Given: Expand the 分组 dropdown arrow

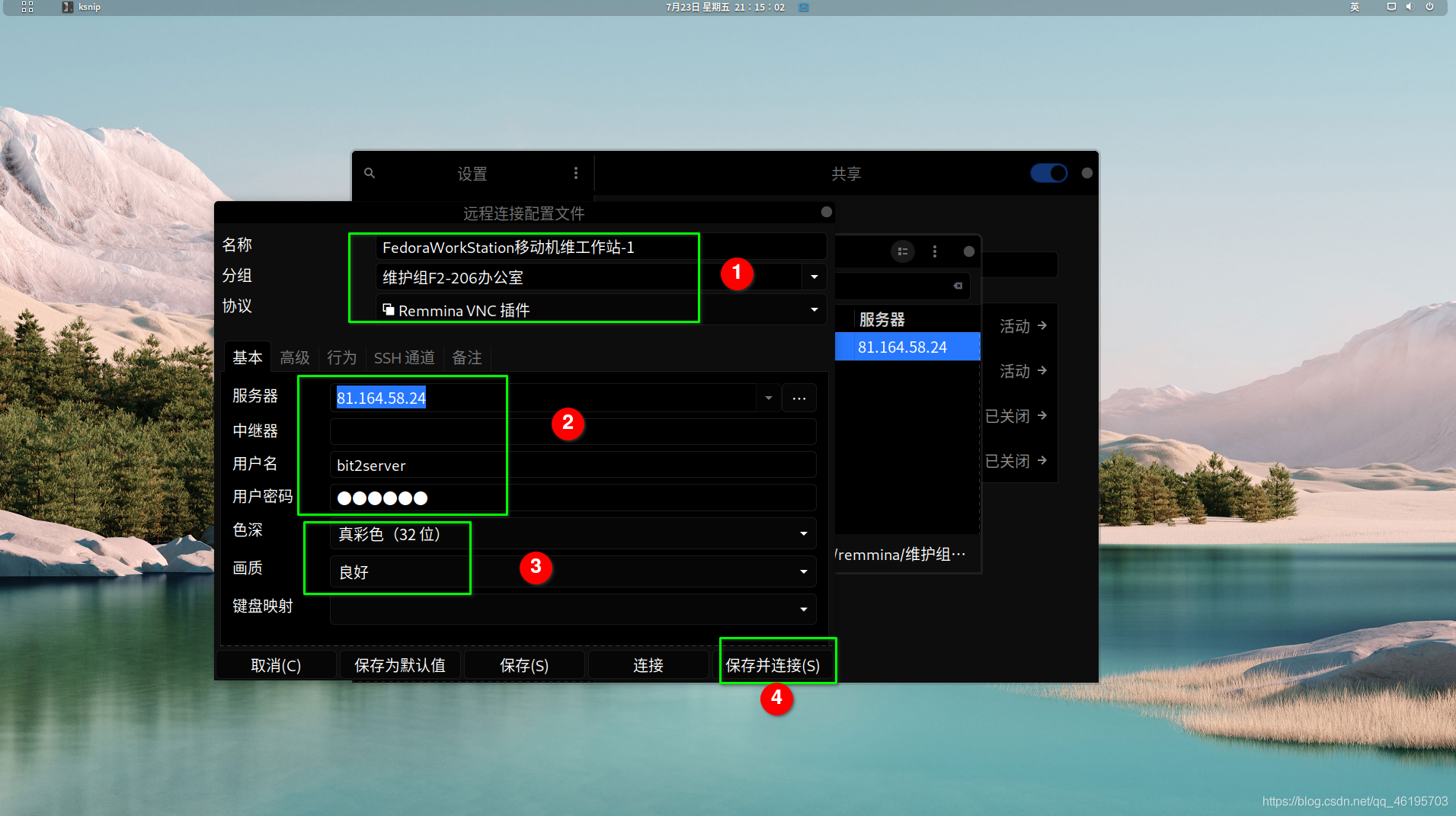Looking at the screenshot, I should [x=814, y=277].
